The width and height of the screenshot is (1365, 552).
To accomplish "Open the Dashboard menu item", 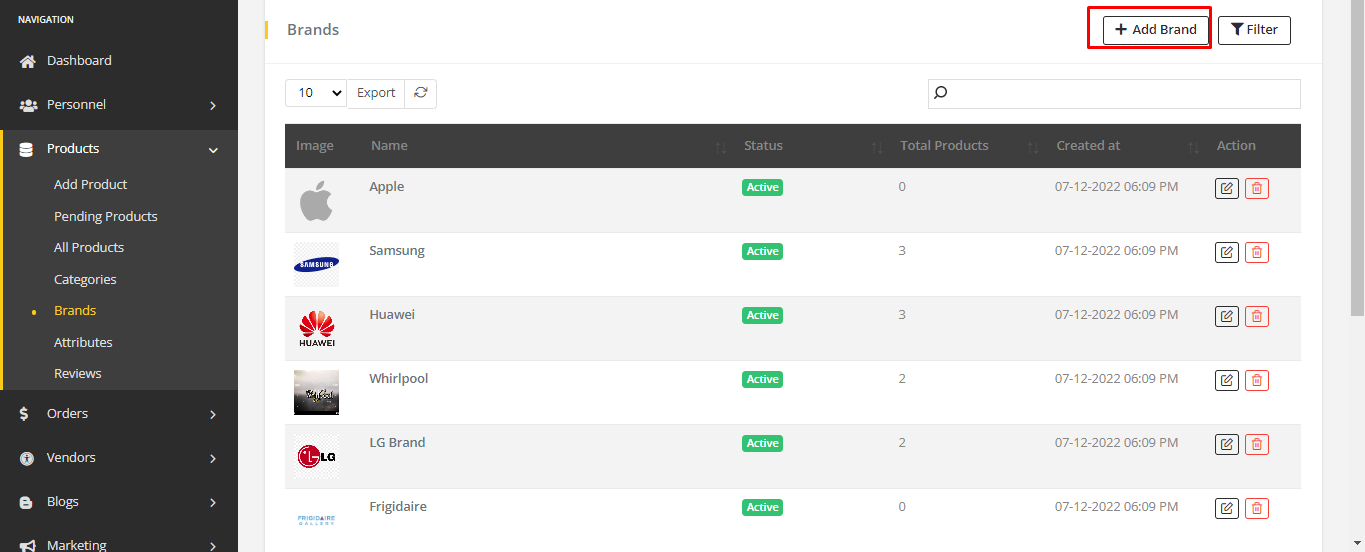I will pos(79,61).
